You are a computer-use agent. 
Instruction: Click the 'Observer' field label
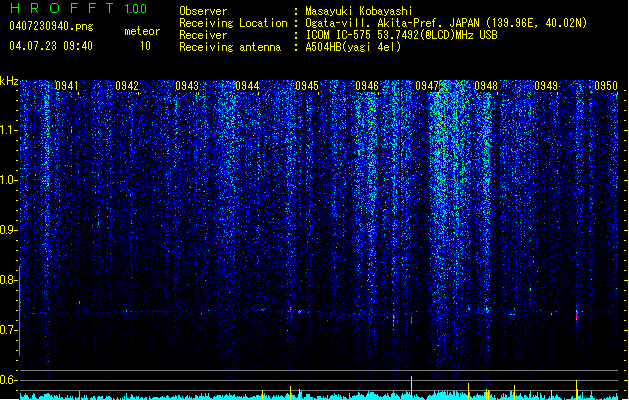coord(203,11)
